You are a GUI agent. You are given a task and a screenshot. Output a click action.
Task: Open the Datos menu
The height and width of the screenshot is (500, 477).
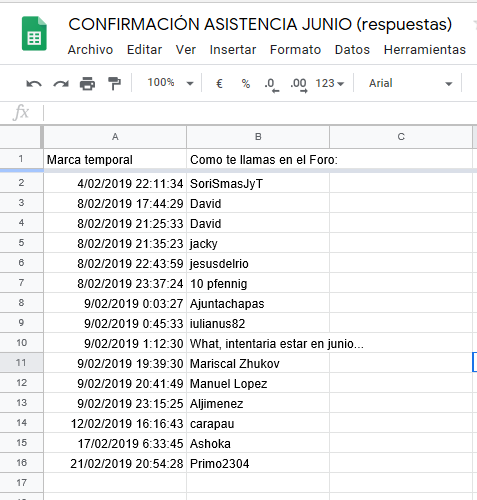click(x=352, y=50)
